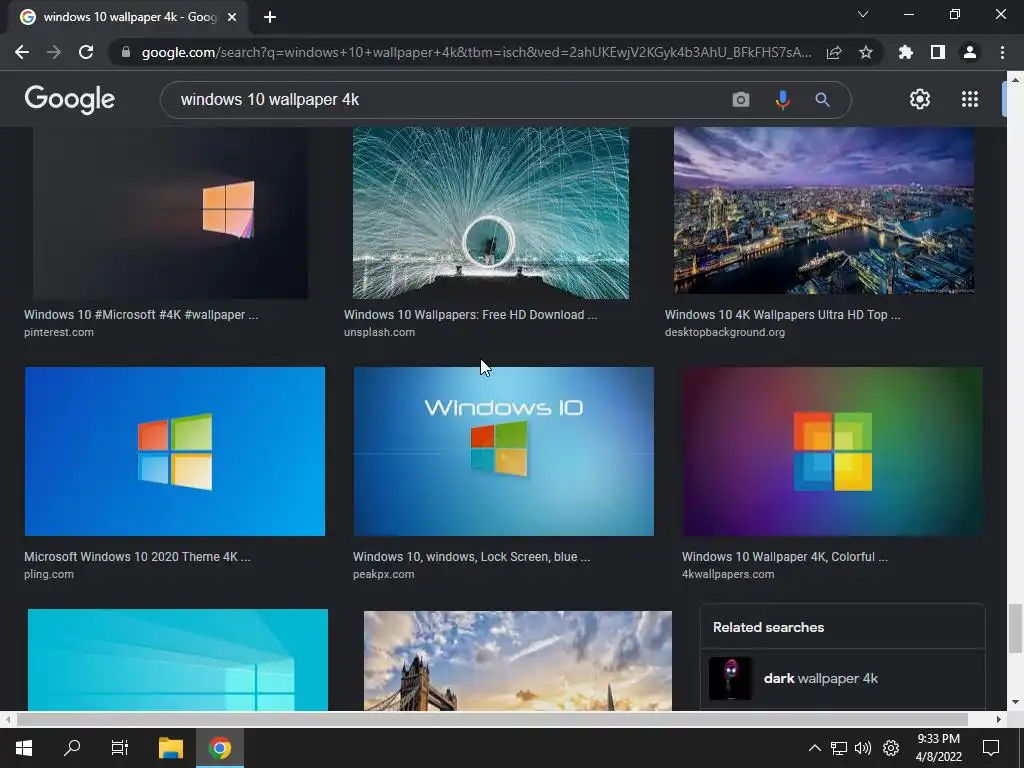
Task: Click the horizontal scrollbar thumb
Action: pos(492,719)
